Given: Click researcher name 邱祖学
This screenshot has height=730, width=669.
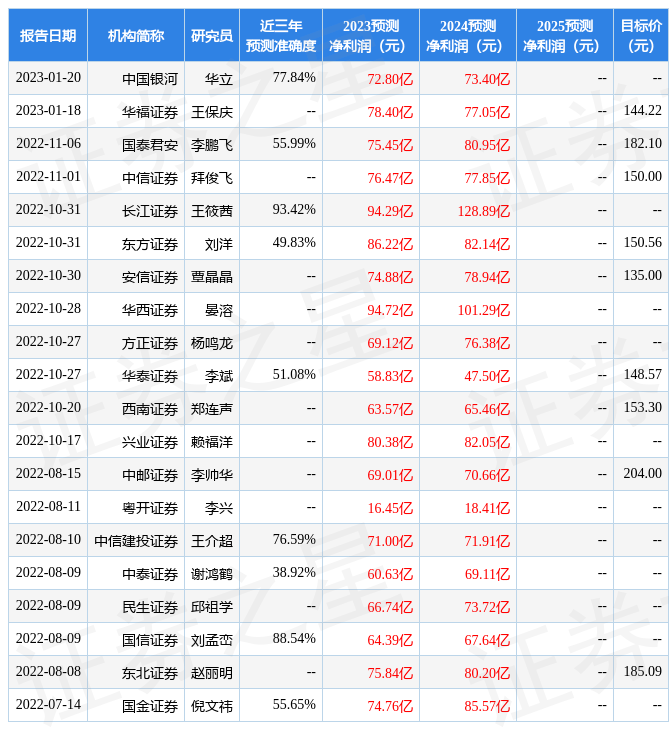Looking at the screenshot, I should point(212,608).
